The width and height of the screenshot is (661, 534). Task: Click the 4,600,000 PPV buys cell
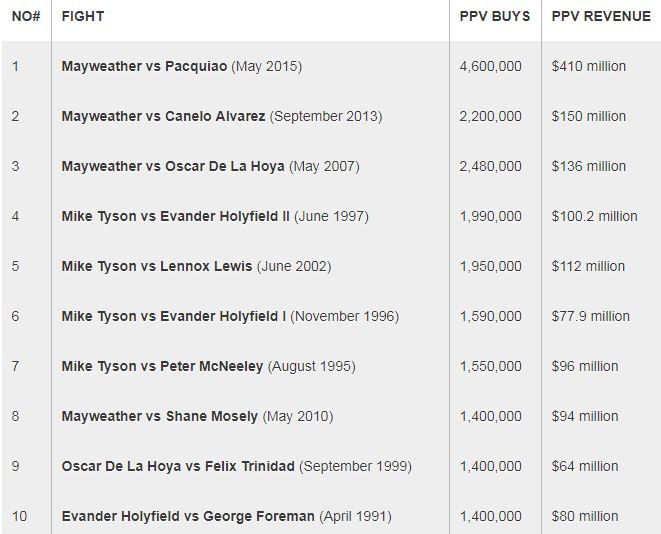491,66
